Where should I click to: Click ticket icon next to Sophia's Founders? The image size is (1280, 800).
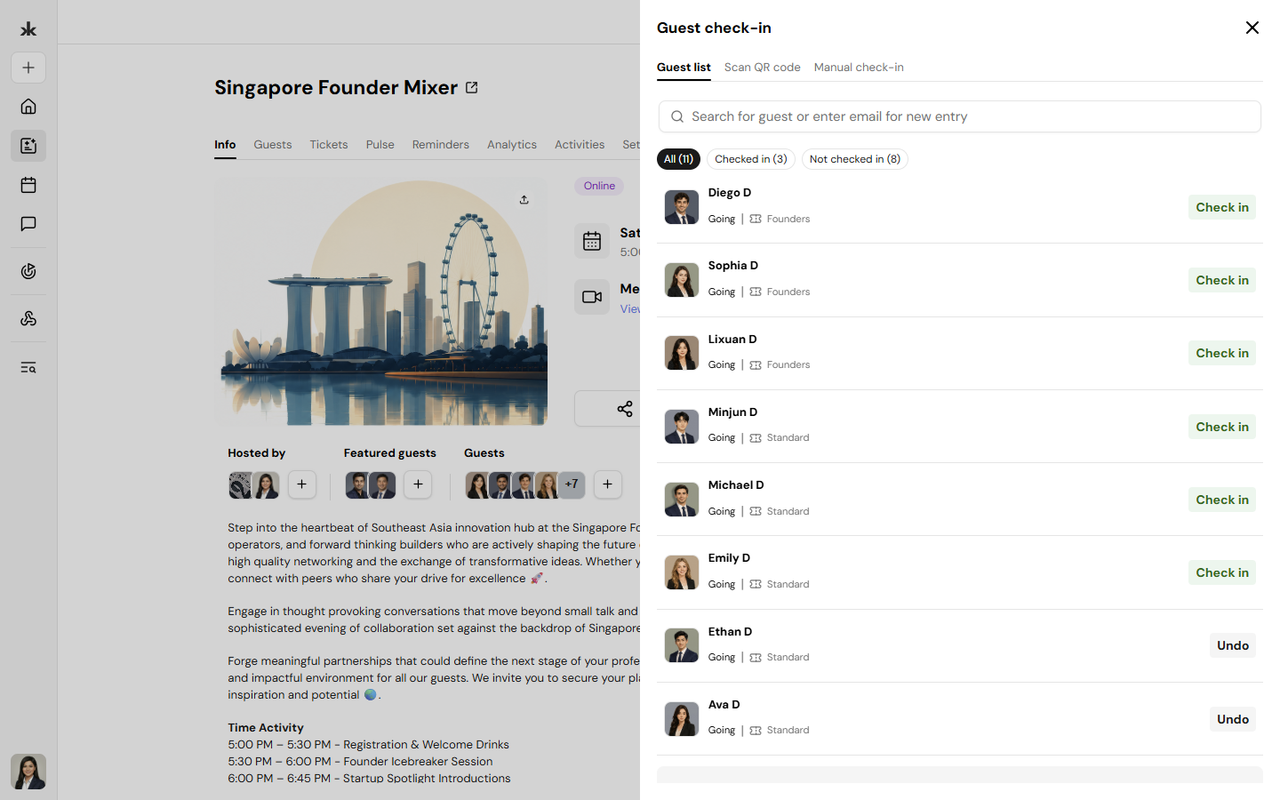coord(756,292)
